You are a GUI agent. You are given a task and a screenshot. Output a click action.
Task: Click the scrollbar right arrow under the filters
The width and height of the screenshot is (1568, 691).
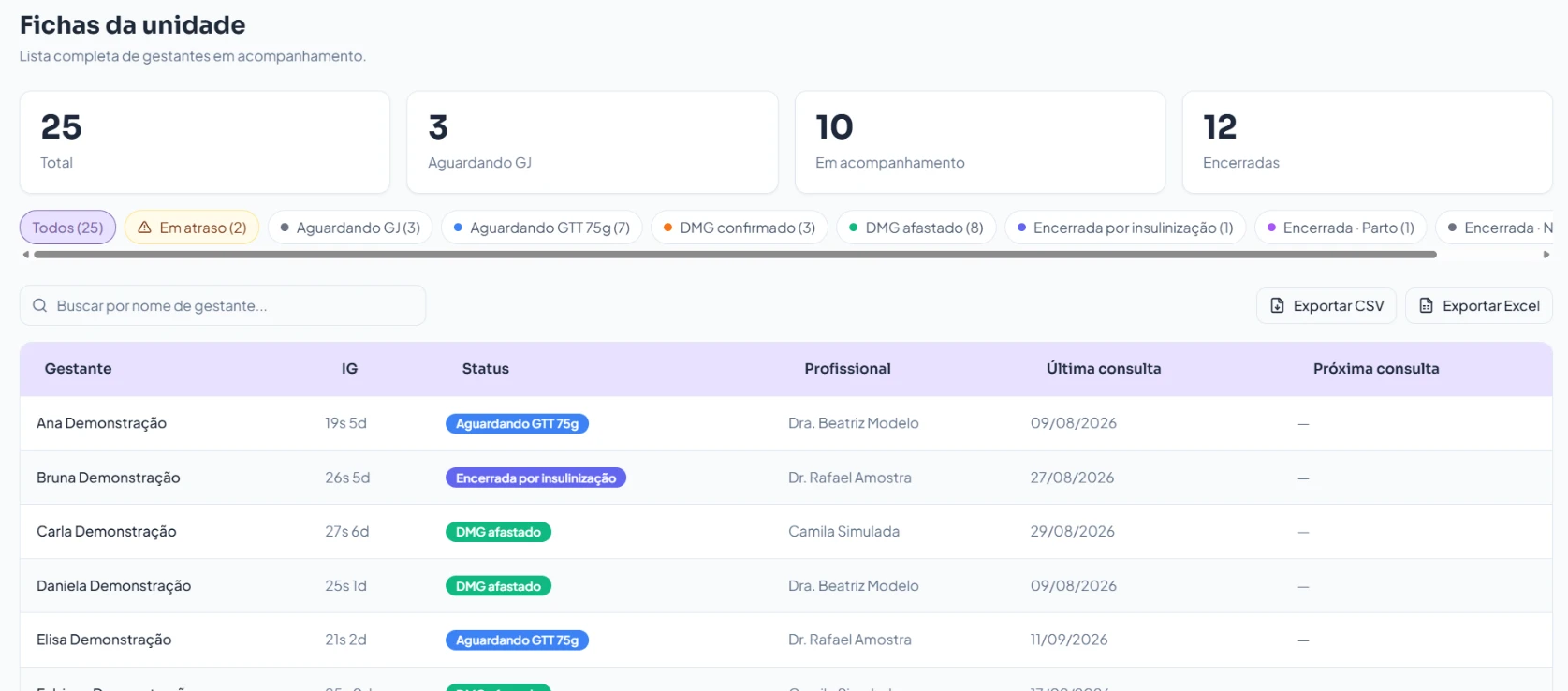click(x=1546, y=254)
